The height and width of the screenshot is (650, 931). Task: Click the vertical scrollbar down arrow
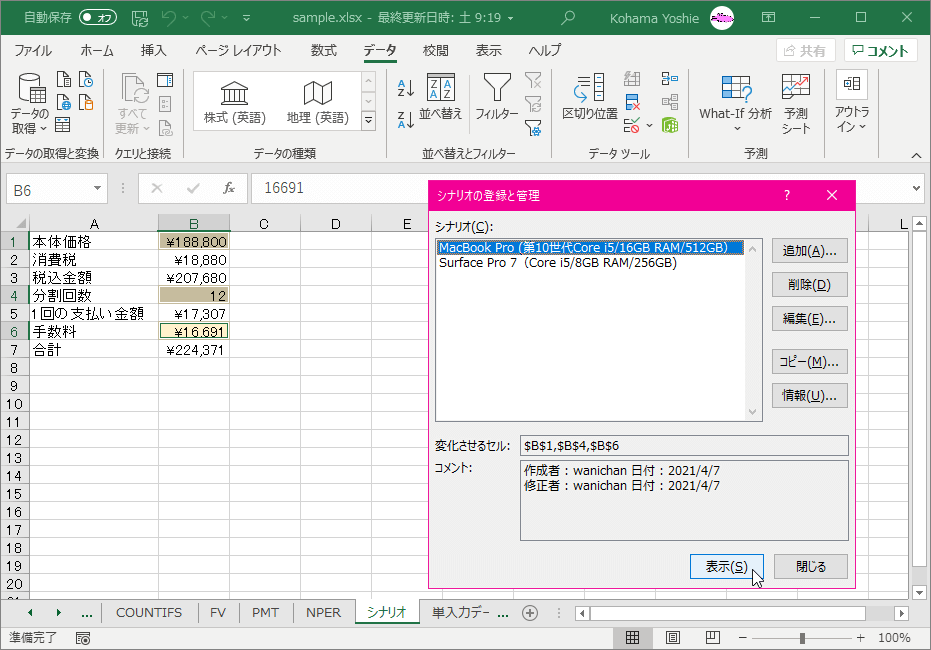pyautogui.click(x=919, y=592)
